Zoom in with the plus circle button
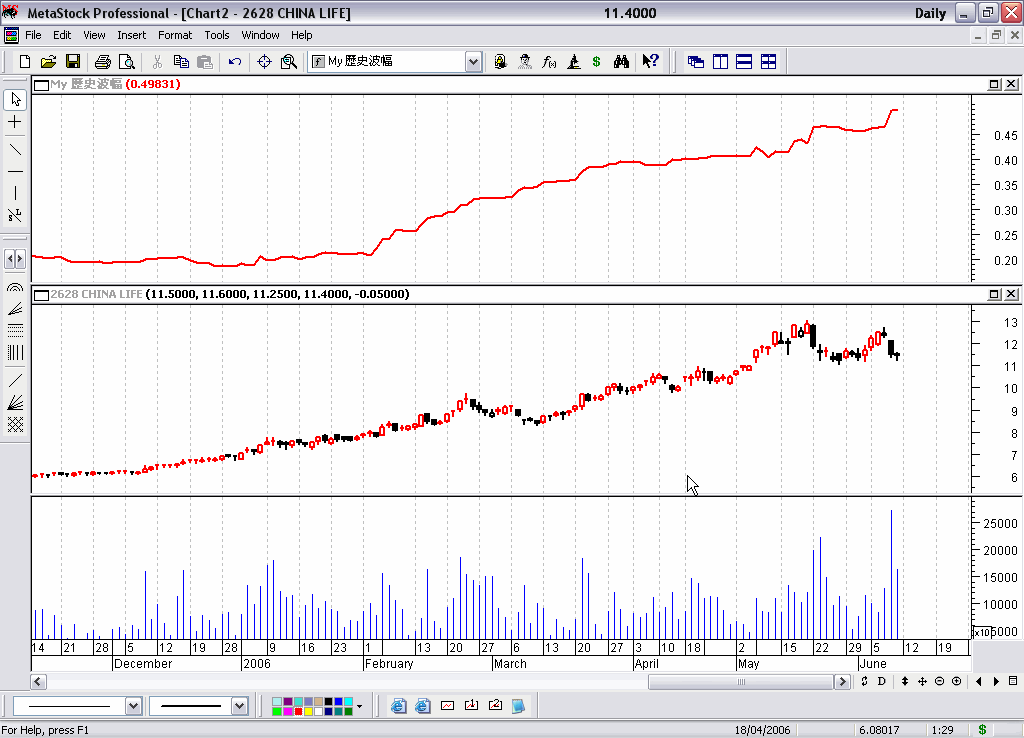The height and width of the screenshot is (738, 1024). pos(956,681)
